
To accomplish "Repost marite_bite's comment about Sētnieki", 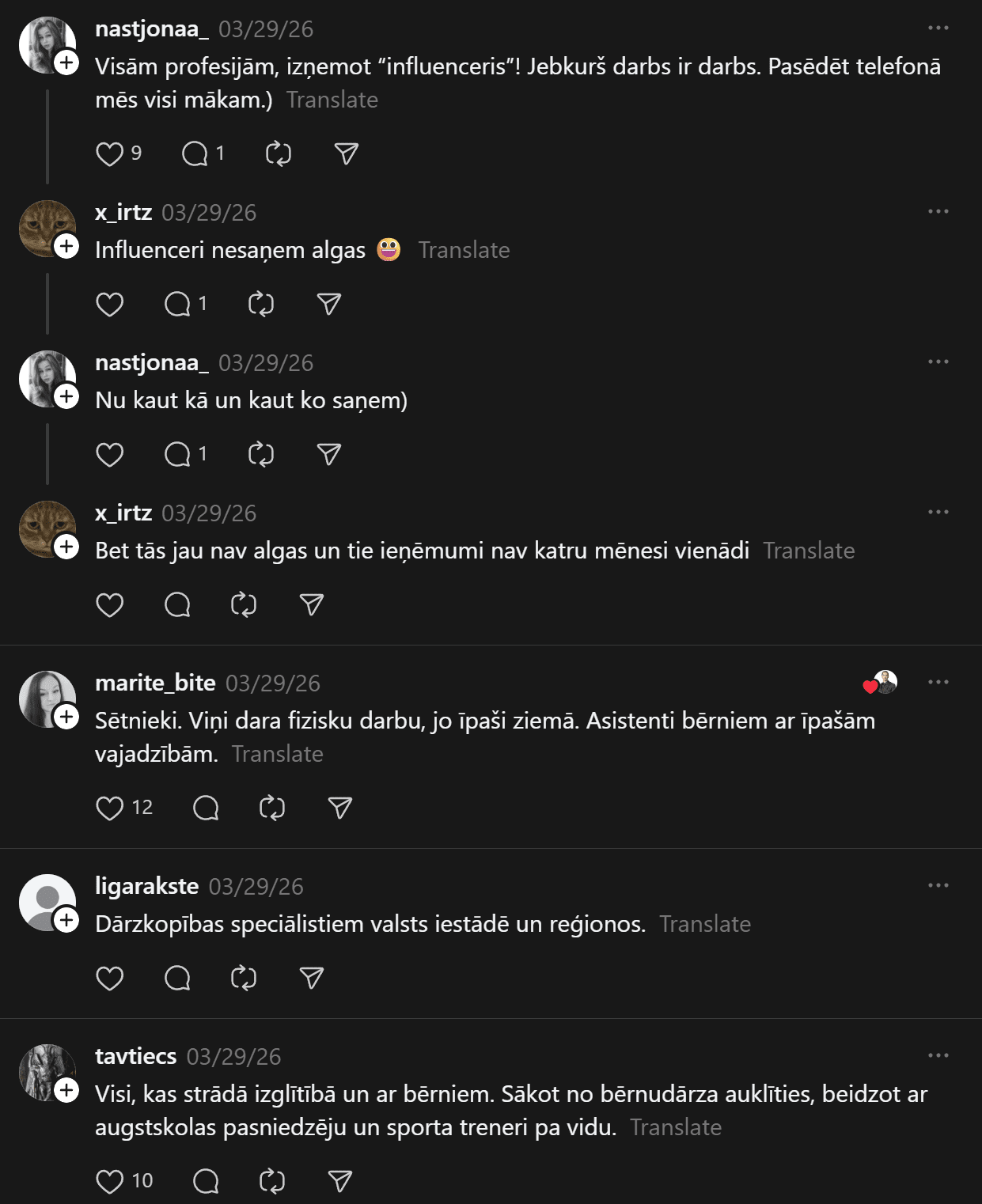I will click(x=272, y=808).
